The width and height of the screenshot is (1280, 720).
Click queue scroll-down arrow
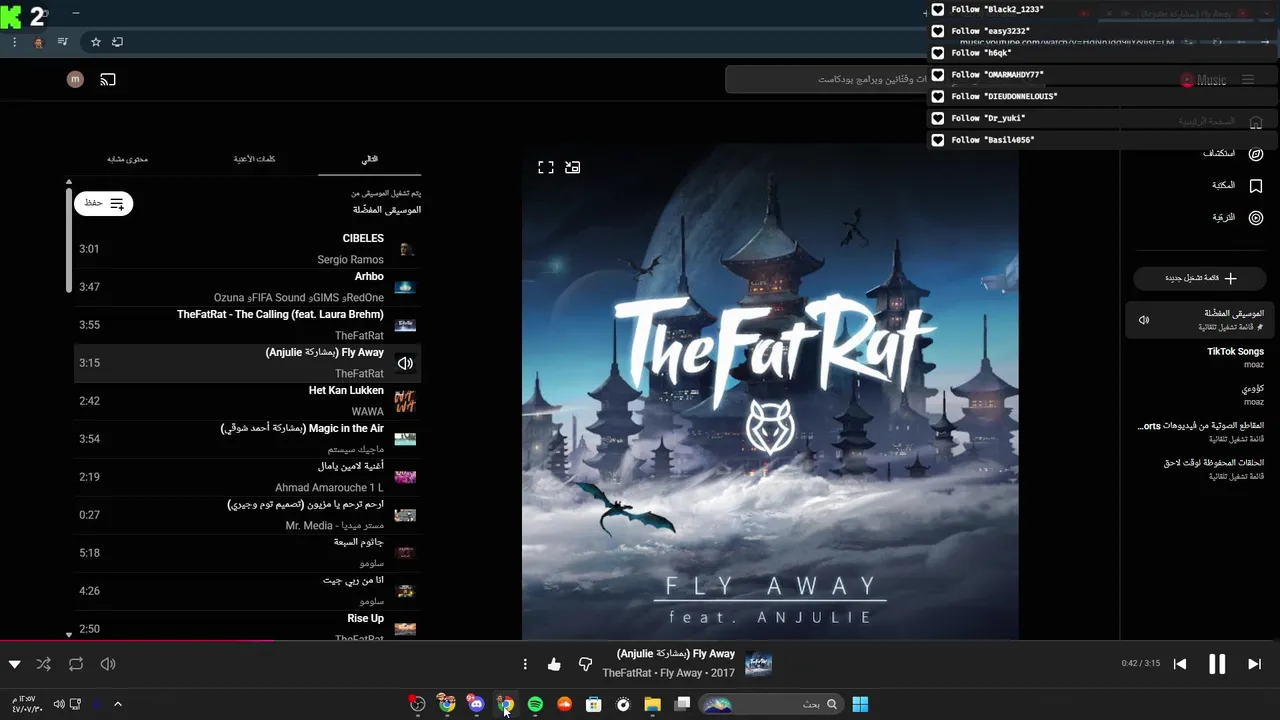(x=69, y=634)
